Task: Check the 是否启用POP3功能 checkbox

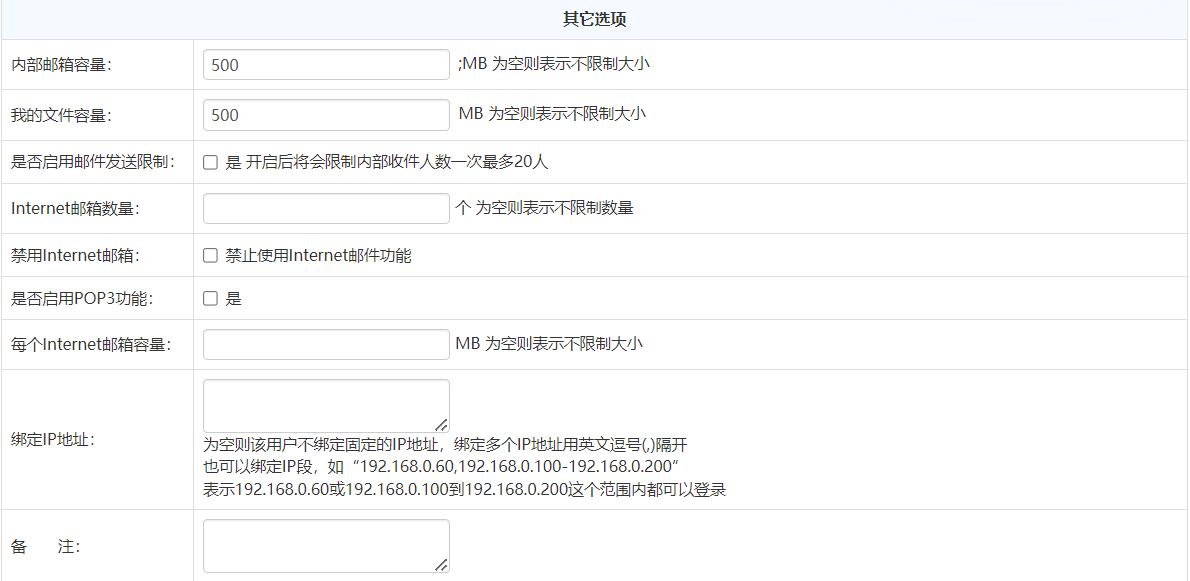Action: pos(210,298)
